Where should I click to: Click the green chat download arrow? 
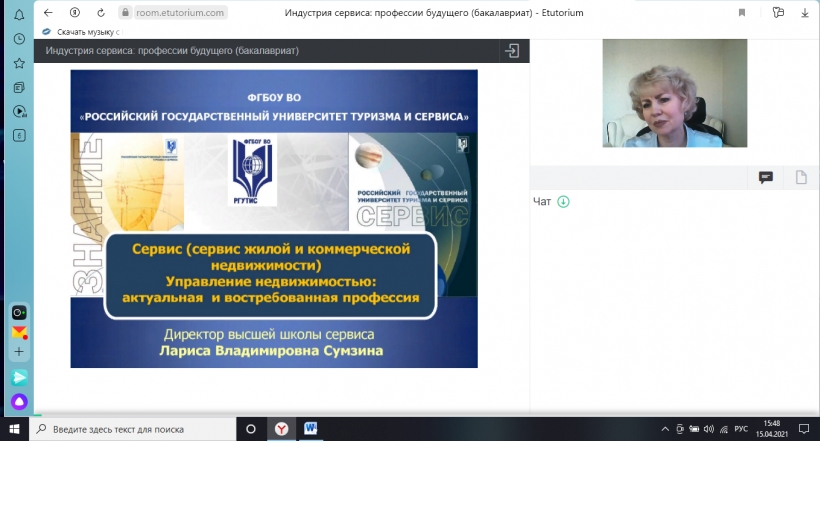pyautogui.click(x=563, y=202)
